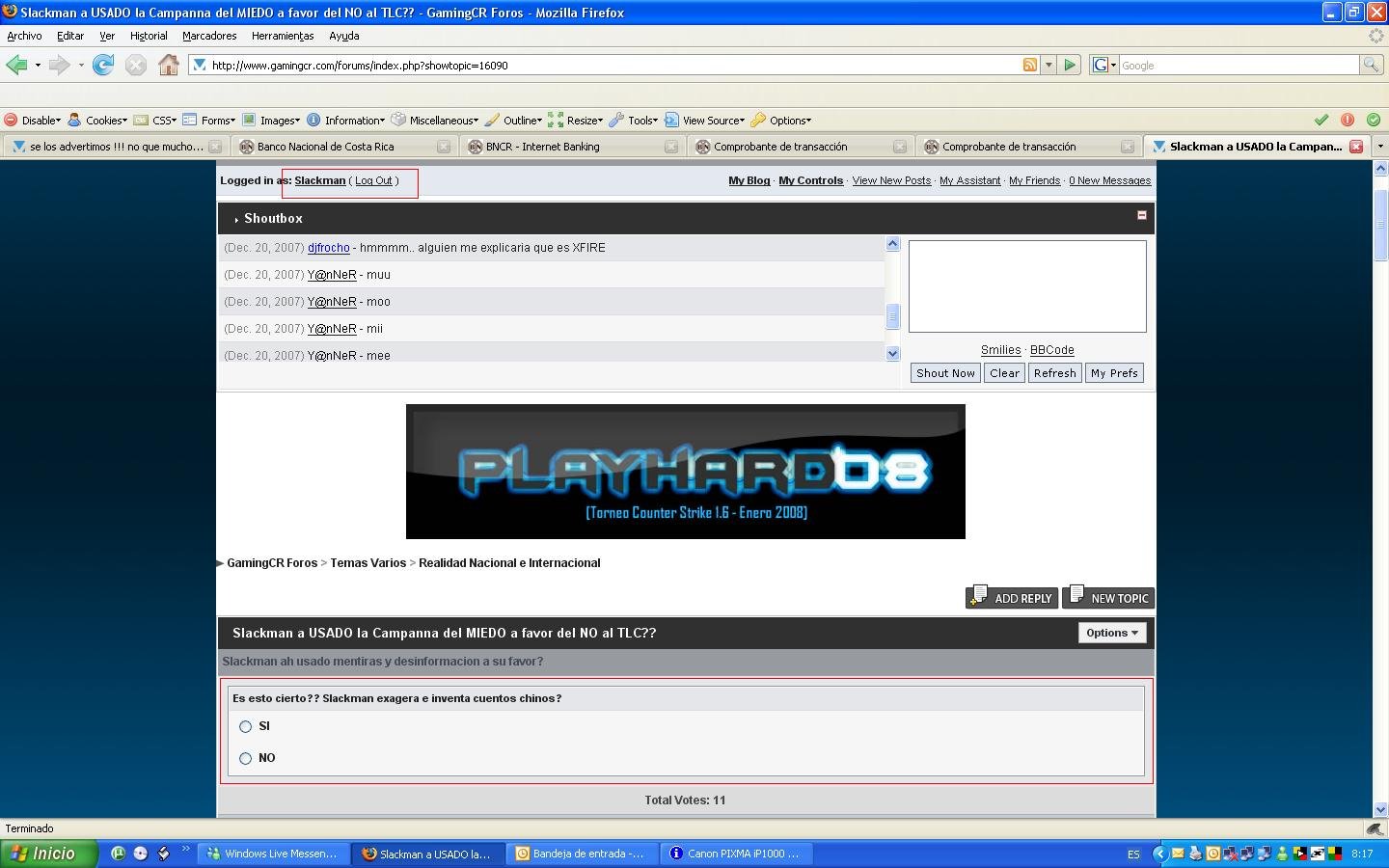Click the shoutbox Clear button
Viewport: 1389px width, 868px height.
[x=1004, y=373]
